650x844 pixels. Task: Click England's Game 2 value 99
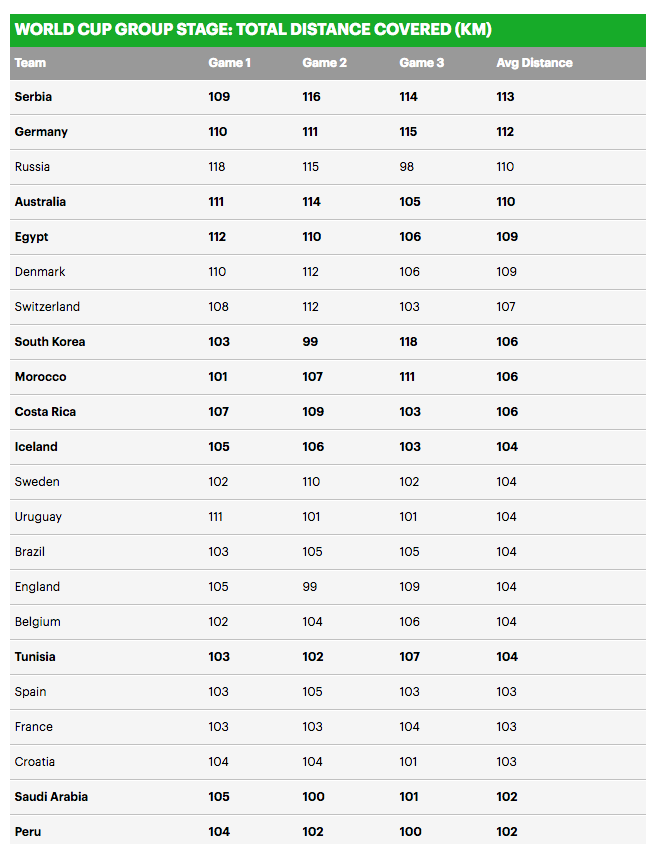(x=310, y=587)
